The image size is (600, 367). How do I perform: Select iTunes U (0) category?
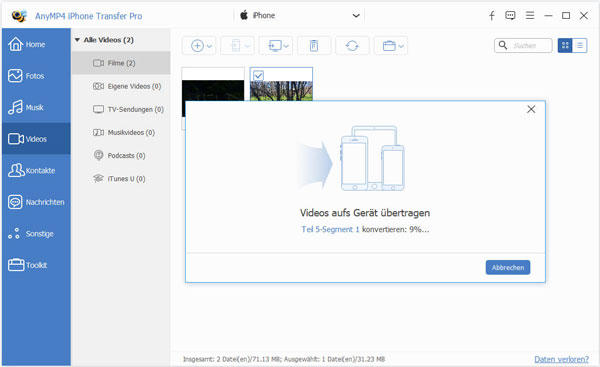(121, 178)
